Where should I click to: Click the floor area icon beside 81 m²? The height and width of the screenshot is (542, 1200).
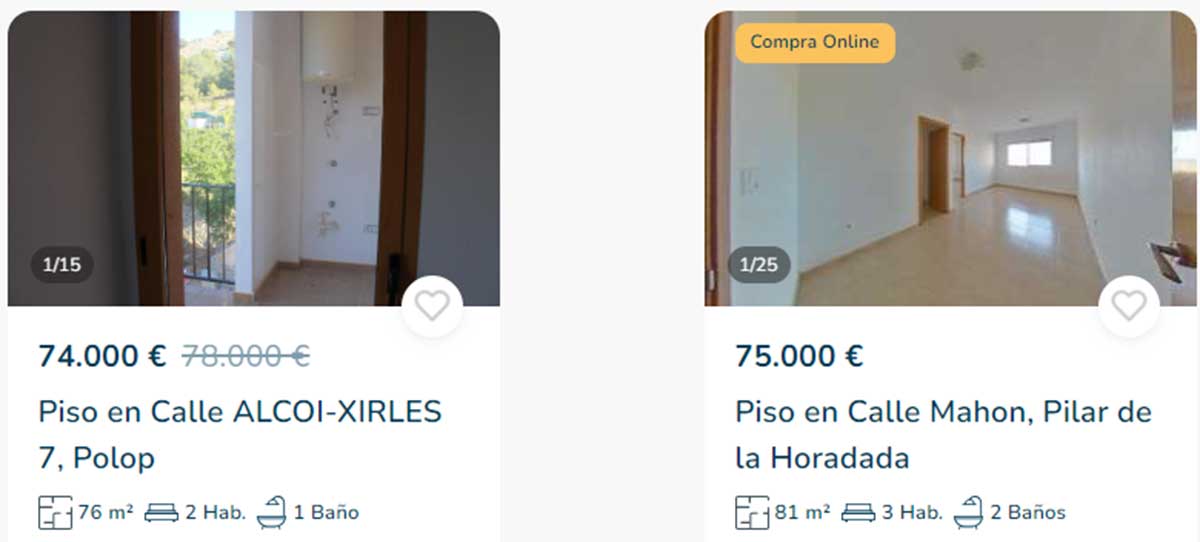(x=752, y=513)
